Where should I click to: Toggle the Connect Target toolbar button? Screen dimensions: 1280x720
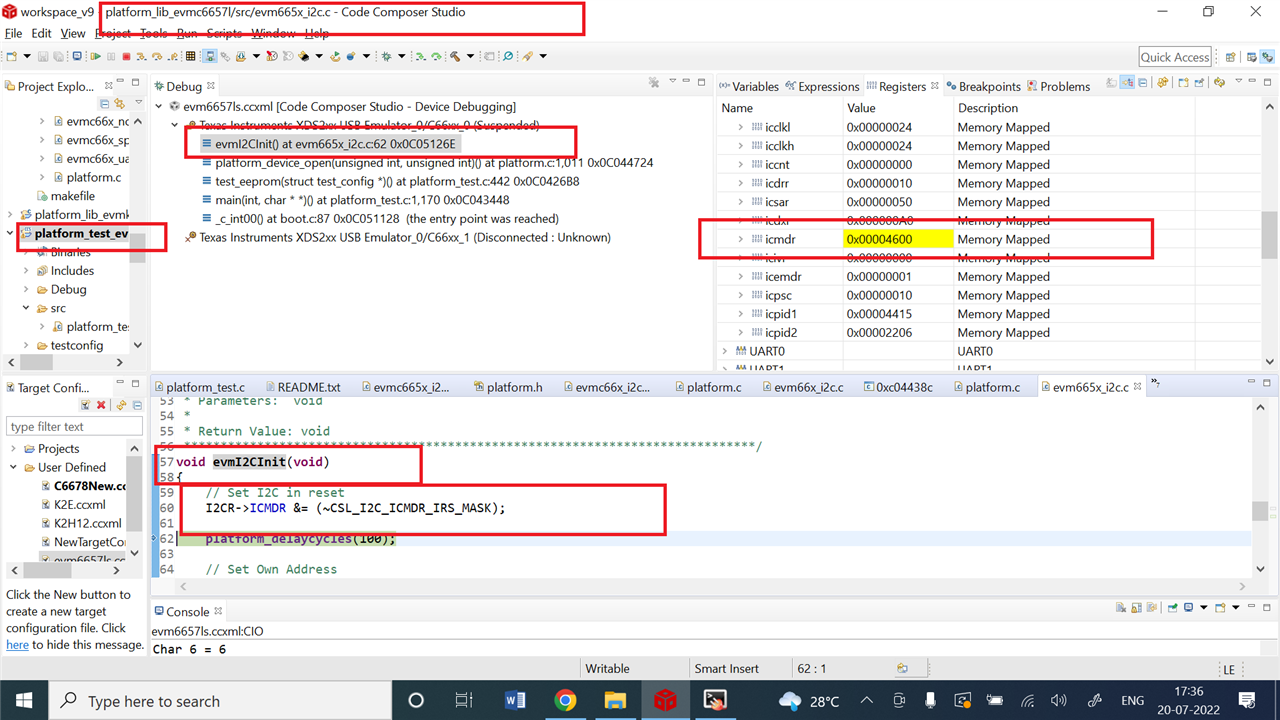[210, 56]
